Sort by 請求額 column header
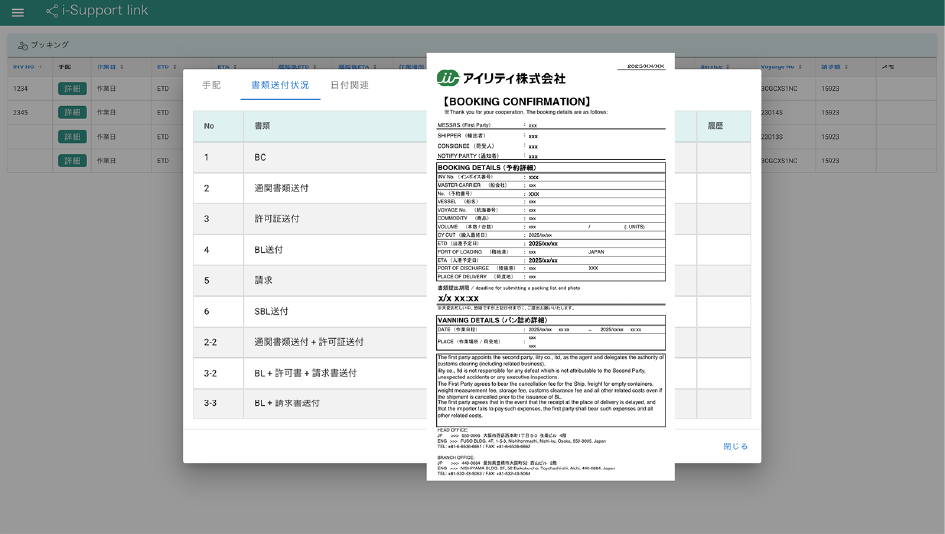Image resolution: width=945 pixels, height=534 pixels. (x=834, y=67)
